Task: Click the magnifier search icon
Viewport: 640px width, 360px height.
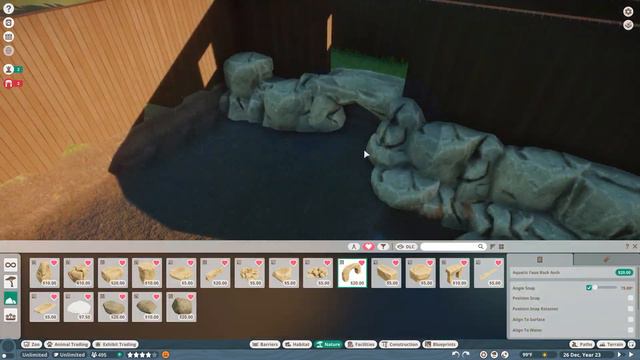Action: (481, 247)
